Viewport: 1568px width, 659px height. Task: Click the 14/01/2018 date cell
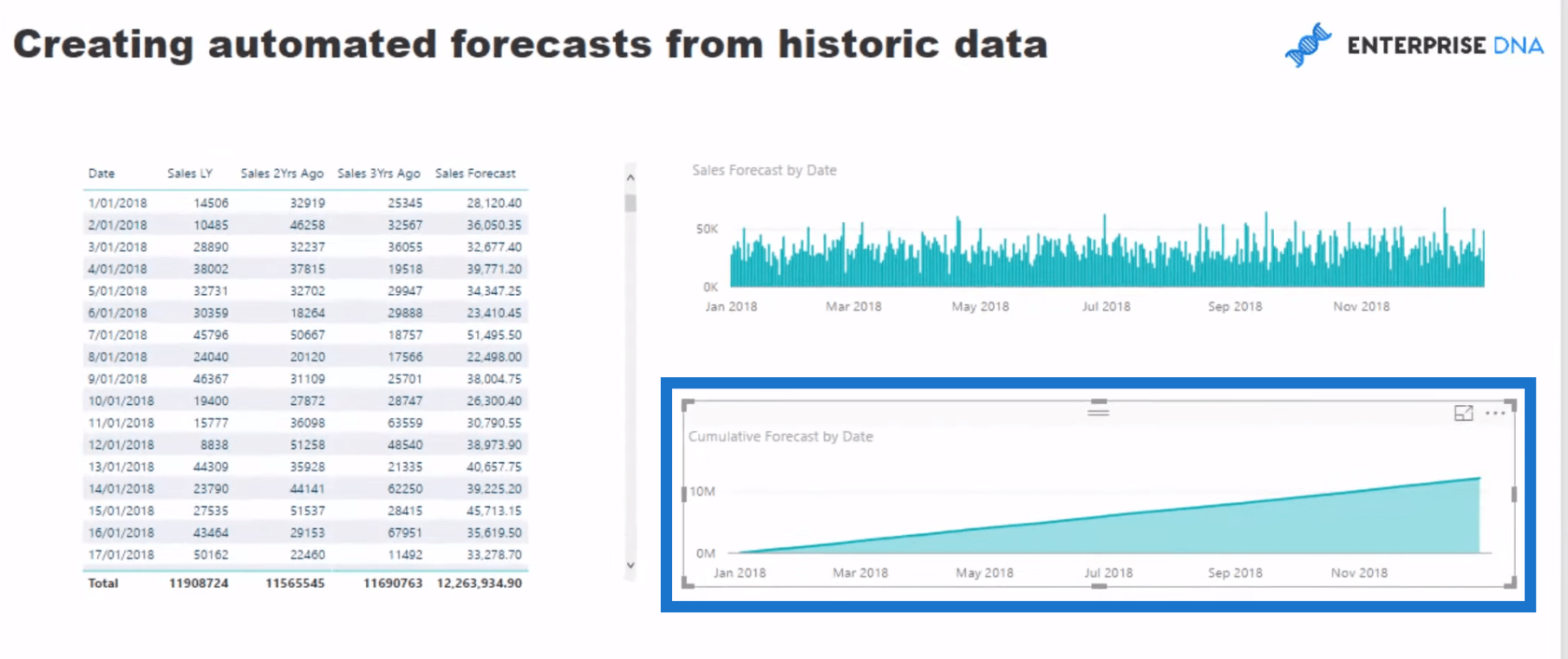(x=121, y=488)
